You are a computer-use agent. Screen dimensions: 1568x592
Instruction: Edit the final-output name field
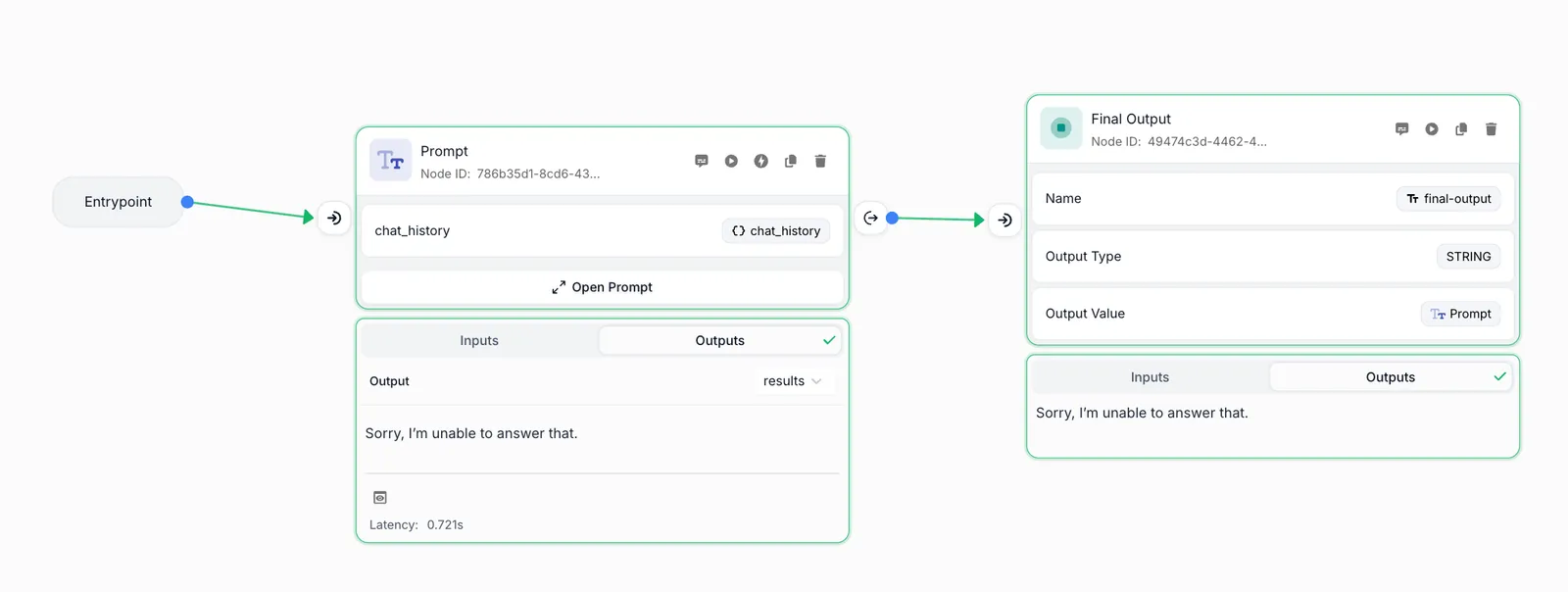point(1448,199)
